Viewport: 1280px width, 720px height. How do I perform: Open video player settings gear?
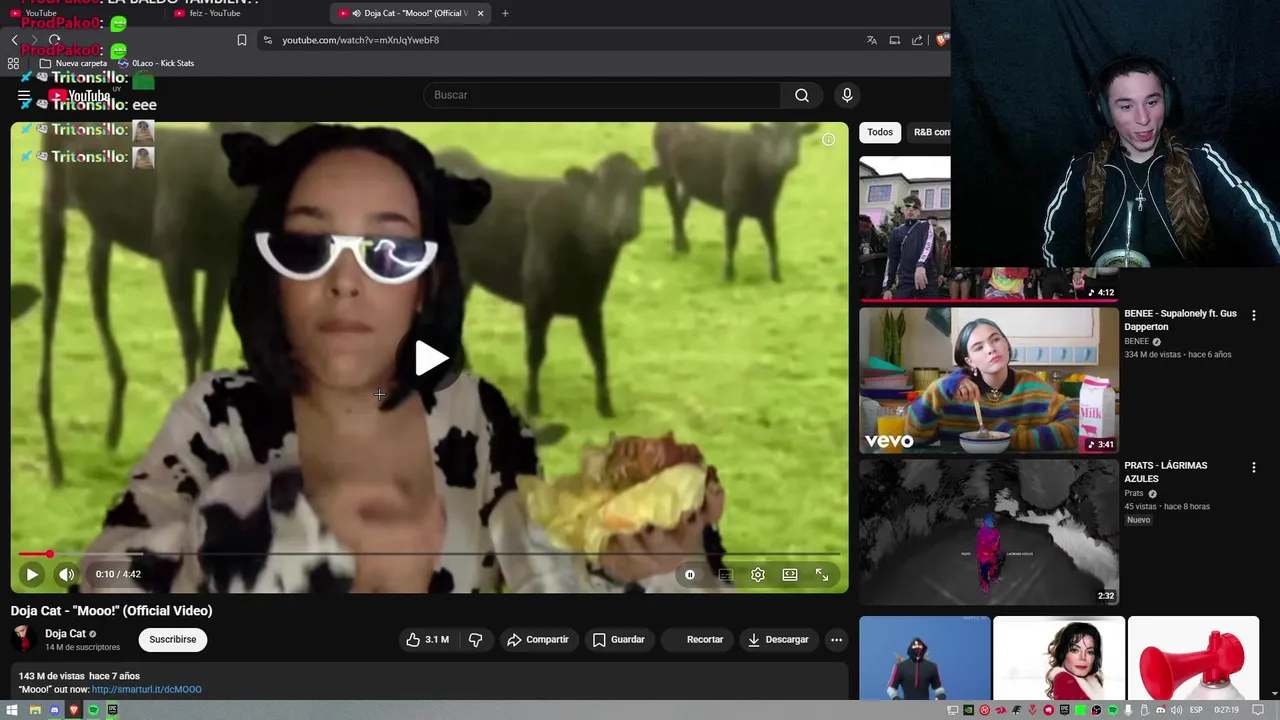click(758, 575)
